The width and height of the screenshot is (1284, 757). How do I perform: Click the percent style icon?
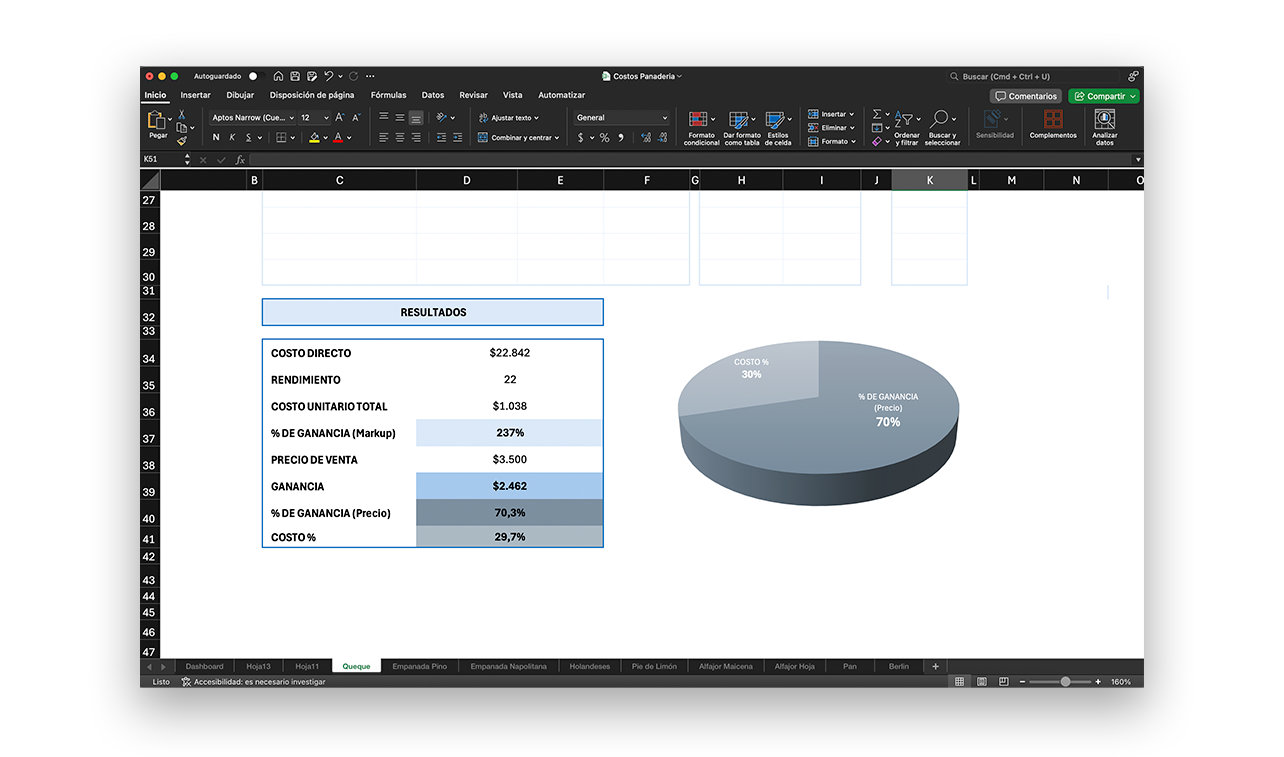(x=604, y=137)
